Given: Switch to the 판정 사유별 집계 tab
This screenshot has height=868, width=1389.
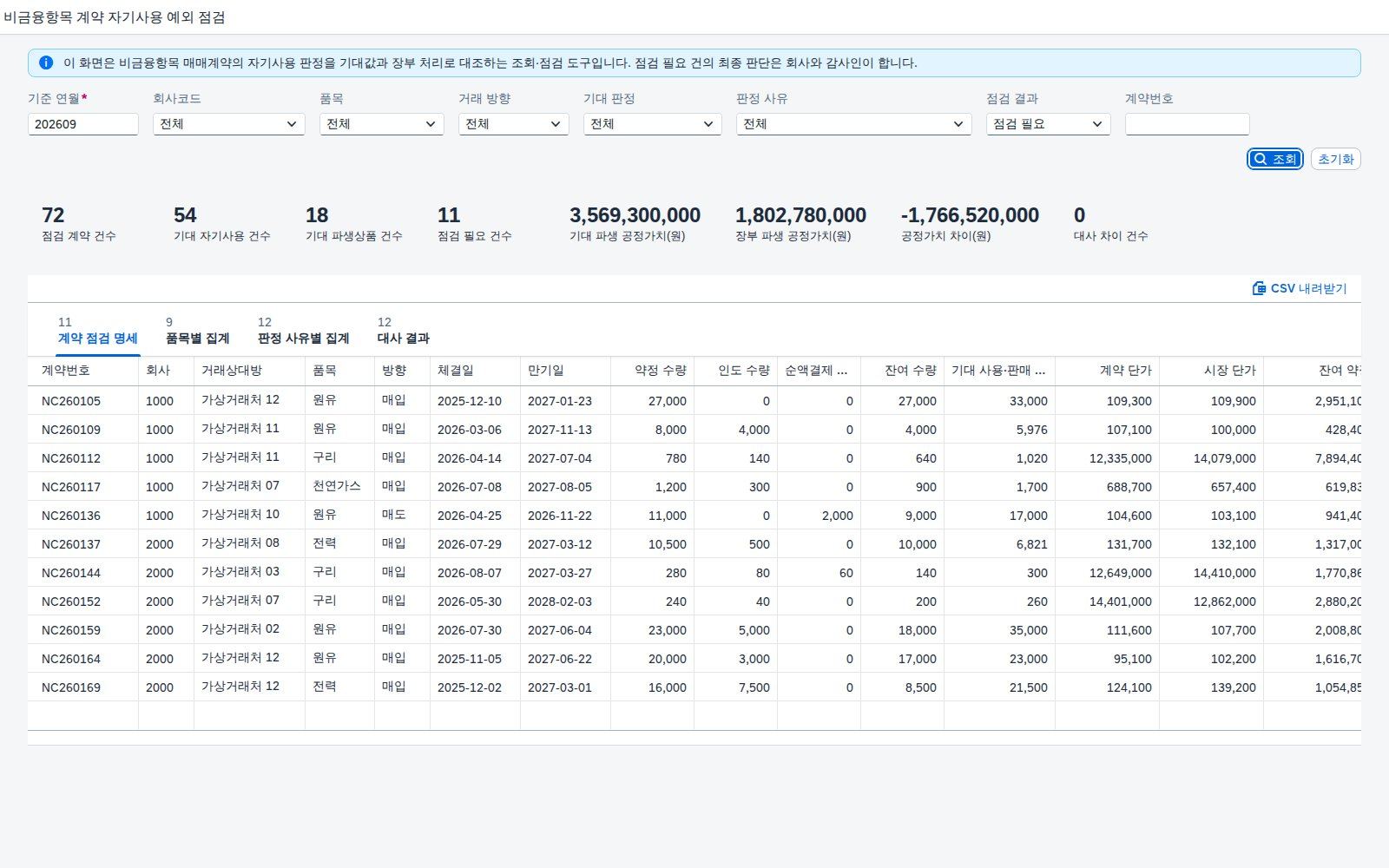Looking at the screenshot, I should click(x=303, y=331).
